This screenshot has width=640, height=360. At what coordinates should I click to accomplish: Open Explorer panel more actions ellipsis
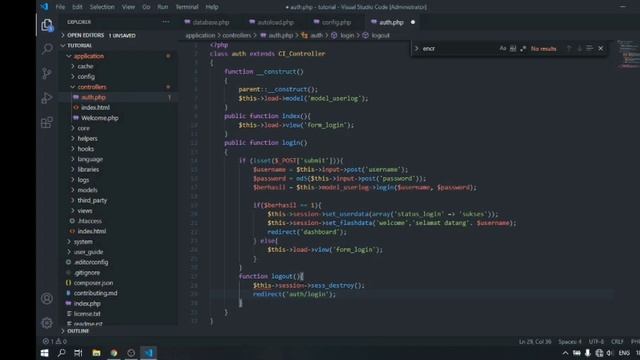tap(165, 22)
